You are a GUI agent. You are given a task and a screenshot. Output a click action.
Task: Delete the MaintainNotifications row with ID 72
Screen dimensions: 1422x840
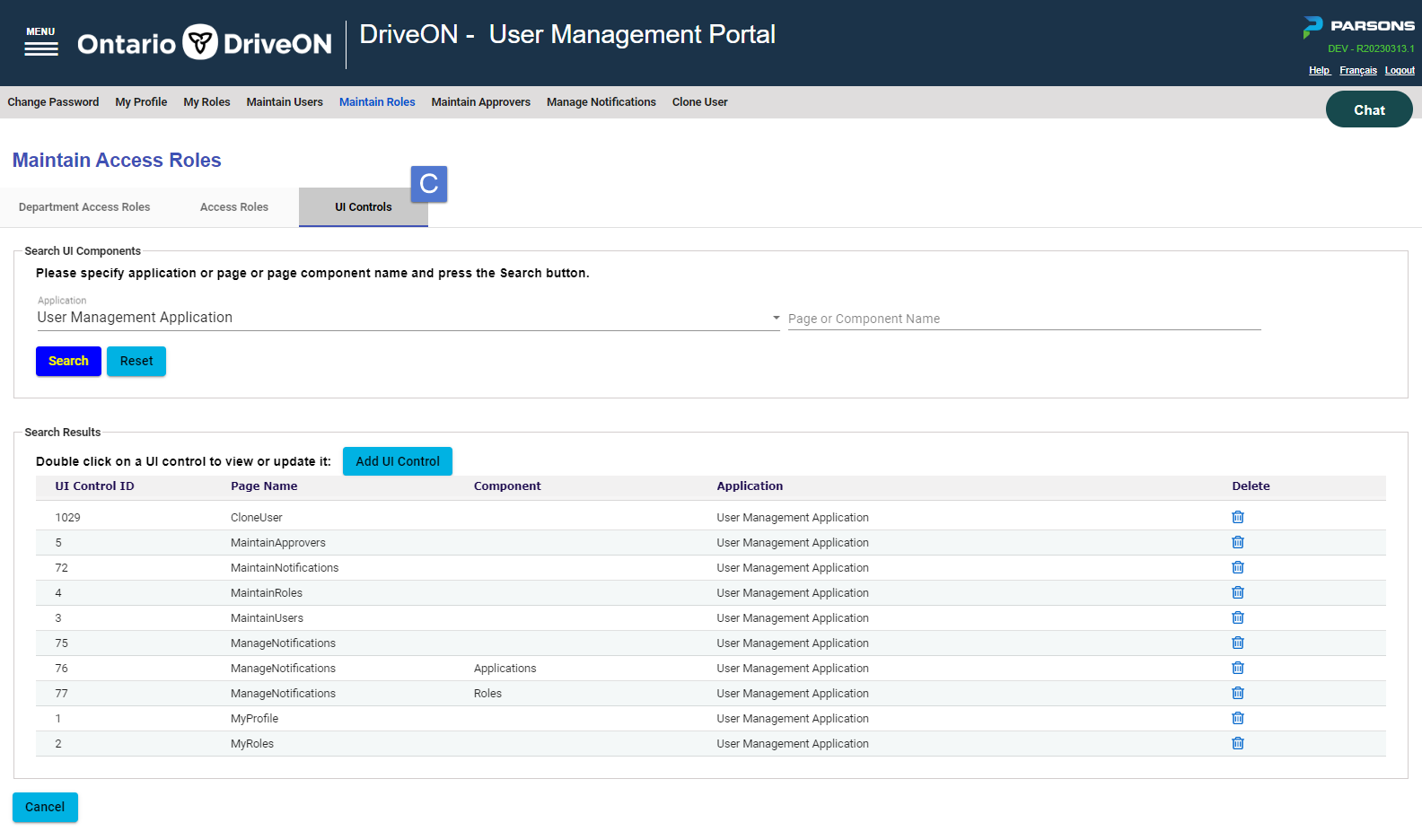(1238, 567)
